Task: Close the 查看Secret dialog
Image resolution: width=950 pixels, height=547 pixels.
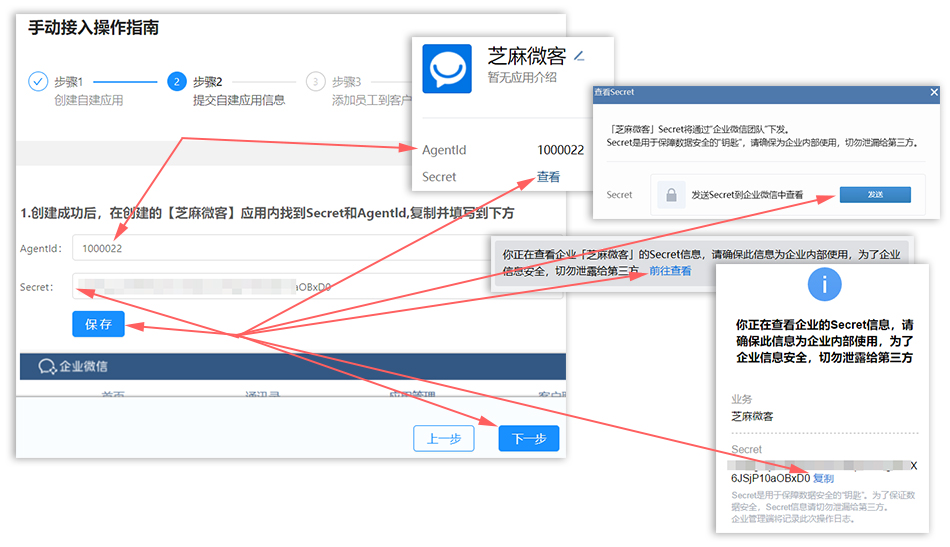Action: pyautogui.click(x=934, y=92)
